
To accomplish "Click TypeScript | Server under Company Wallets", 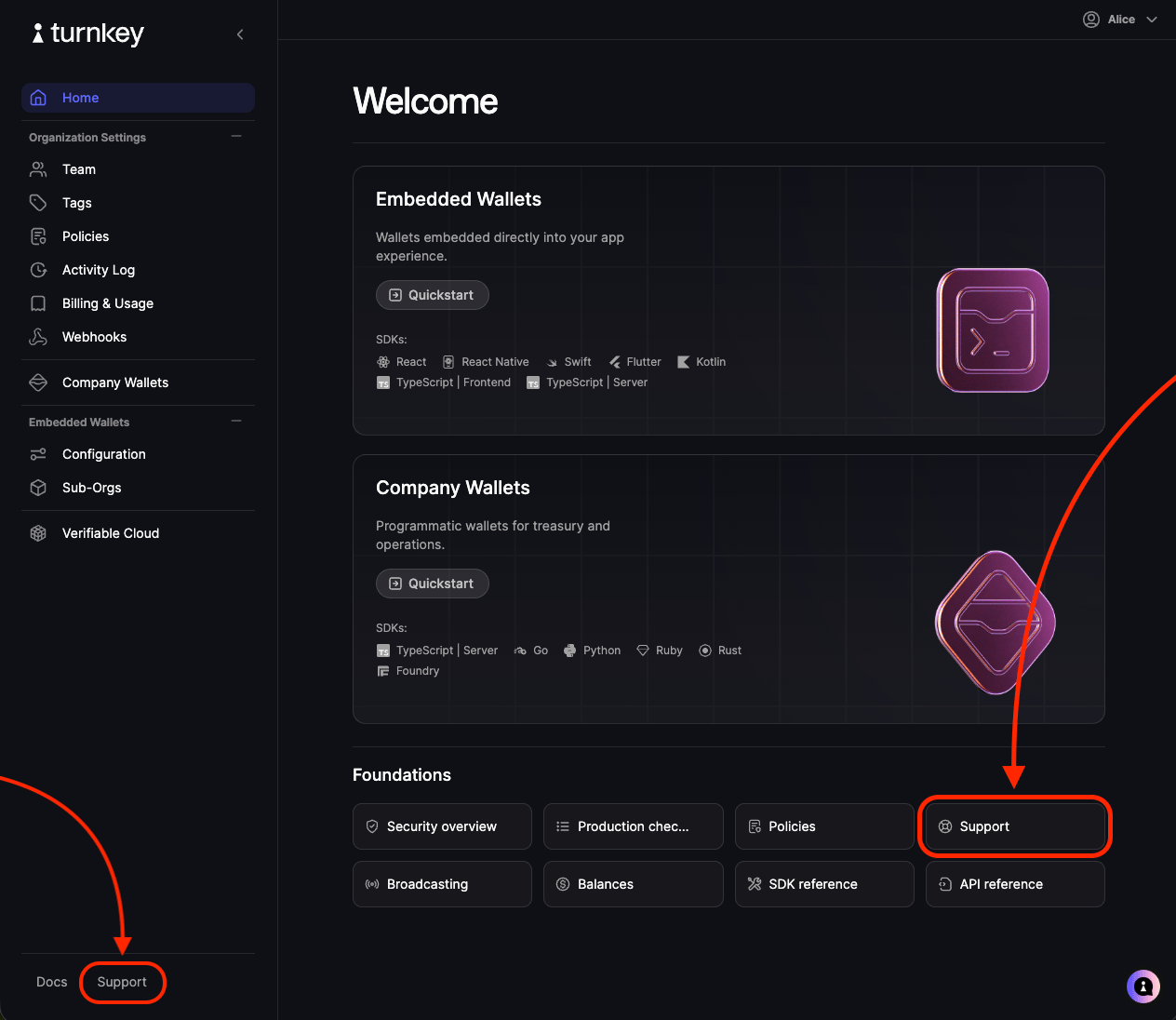I will 437,651.
